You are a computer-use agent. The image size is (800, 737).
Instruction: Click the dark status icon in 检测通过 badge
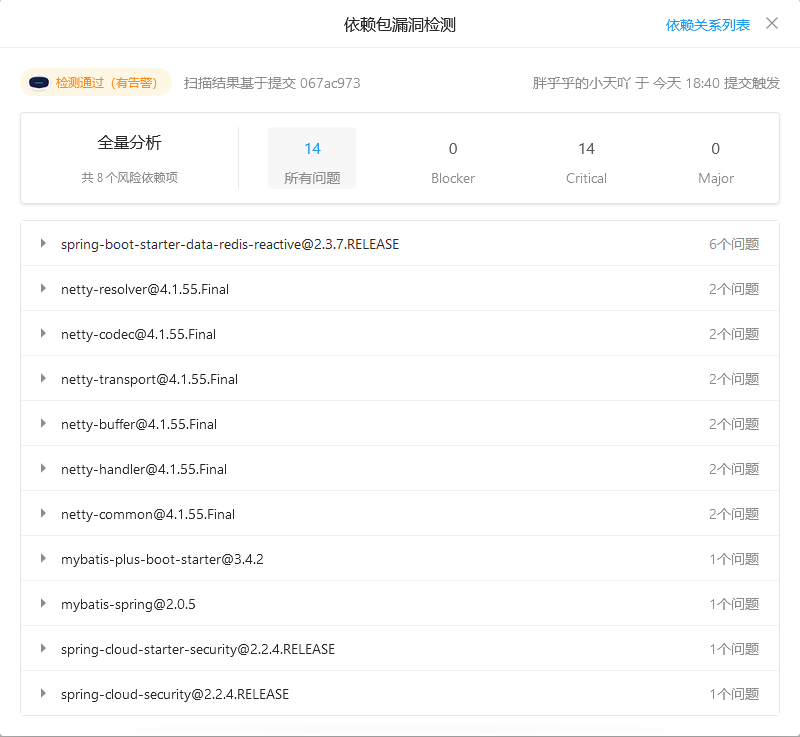point(39,83)
